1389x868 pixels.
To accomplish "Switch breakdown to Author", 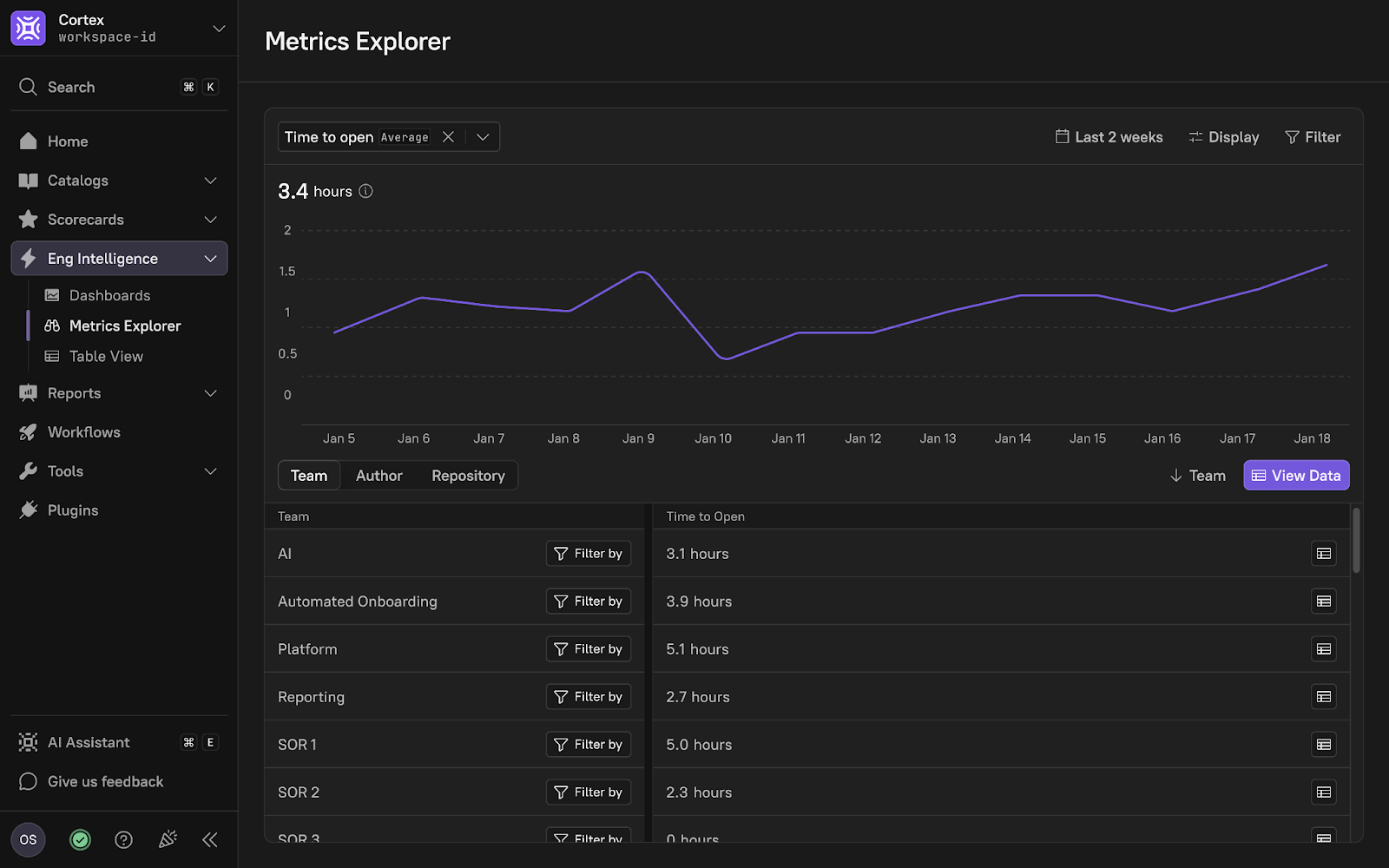I will [379, 476].
